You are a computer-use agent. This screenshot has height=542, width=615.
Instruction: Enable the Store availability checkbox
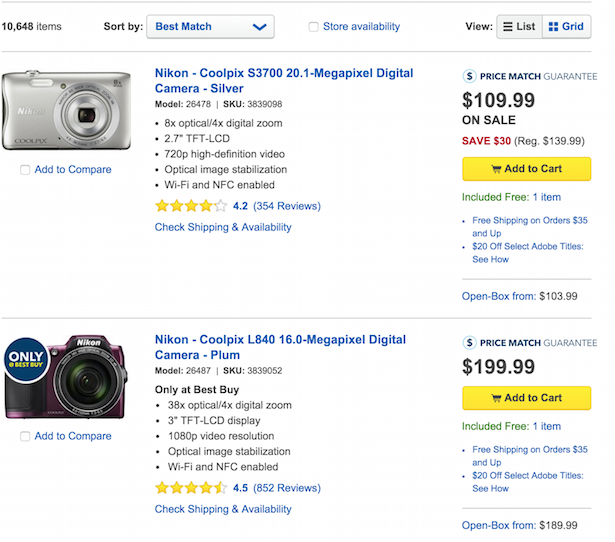314,27
